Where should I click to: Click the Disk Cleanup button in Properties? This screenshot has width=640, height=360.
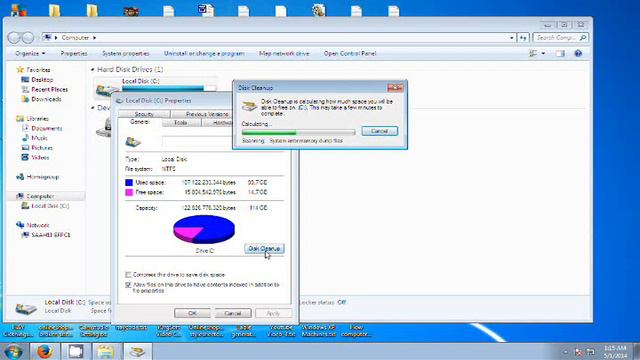(x=264, y=249)
